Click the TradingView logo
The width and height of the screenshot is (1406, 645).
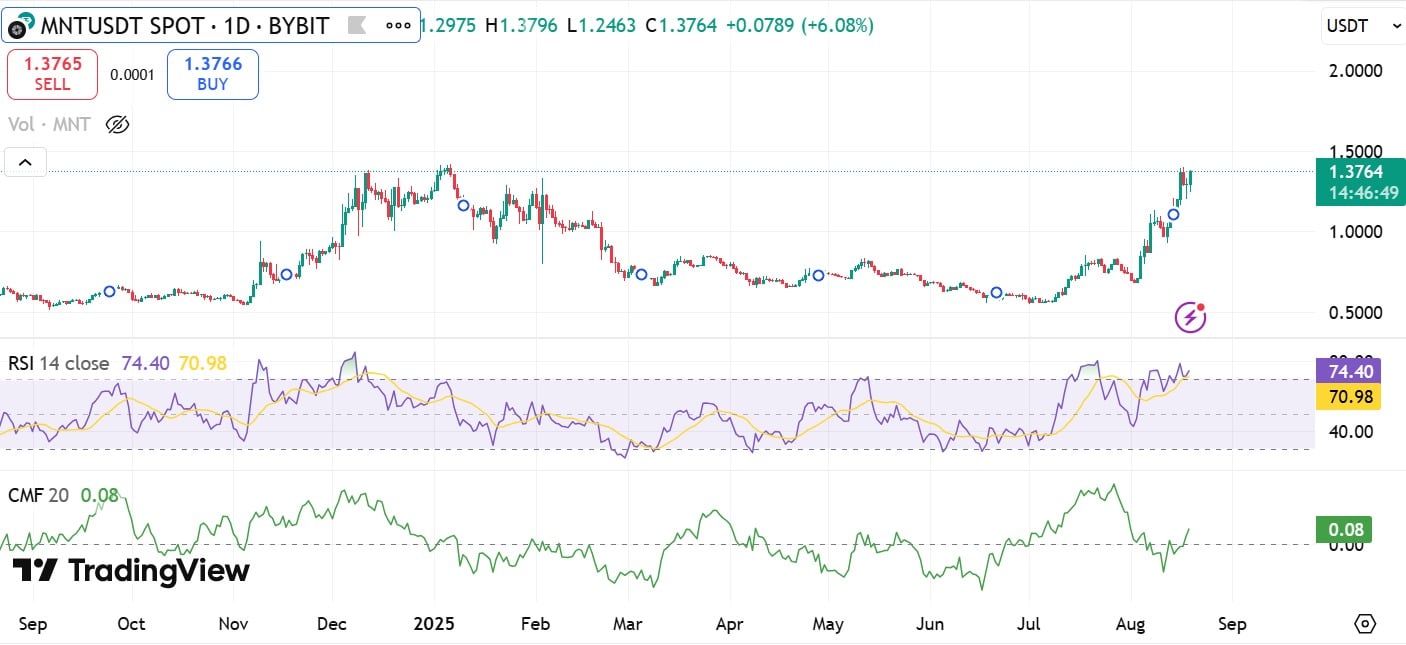click(131, 571)
